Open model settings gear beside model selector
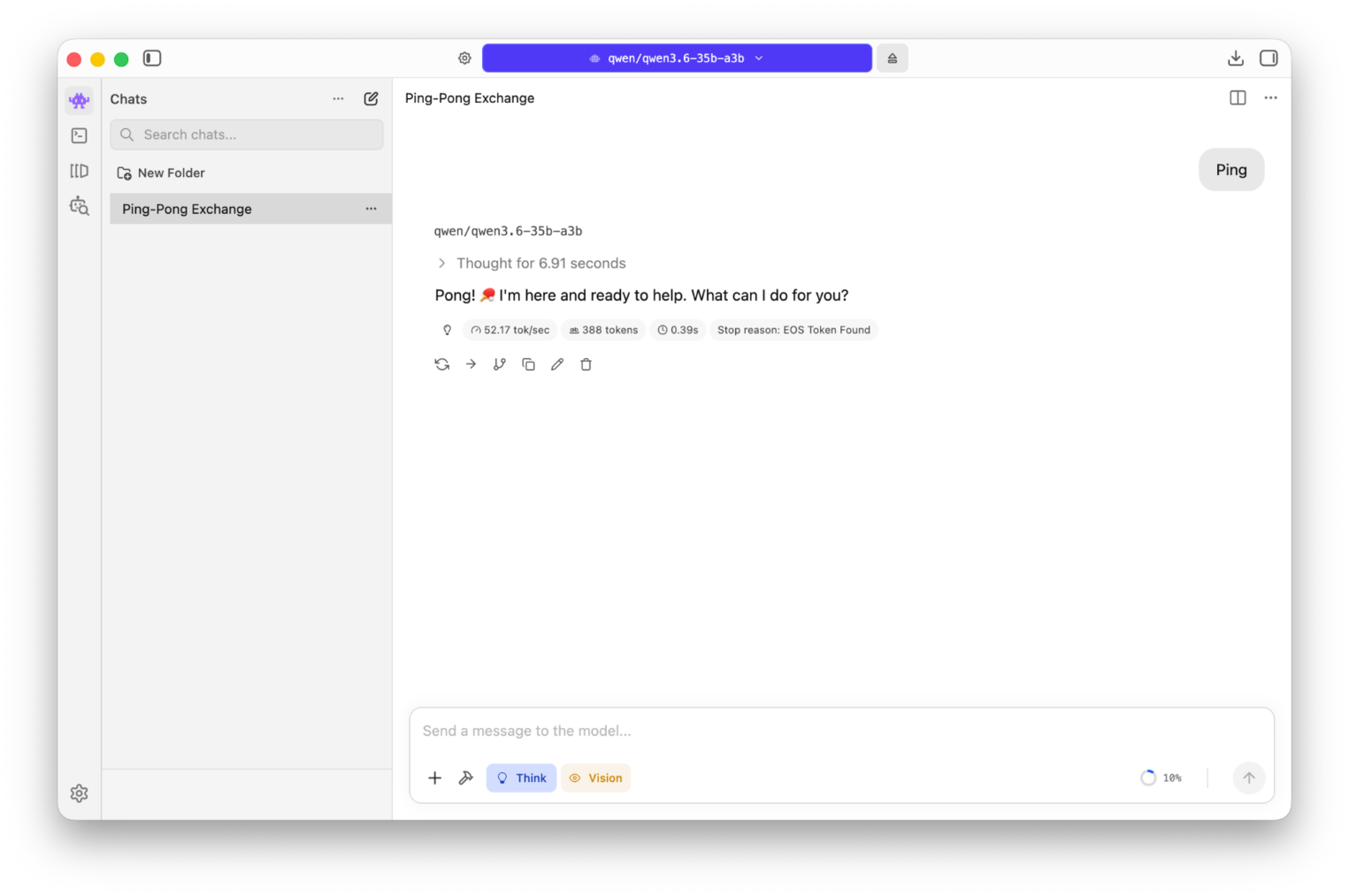 464,58
